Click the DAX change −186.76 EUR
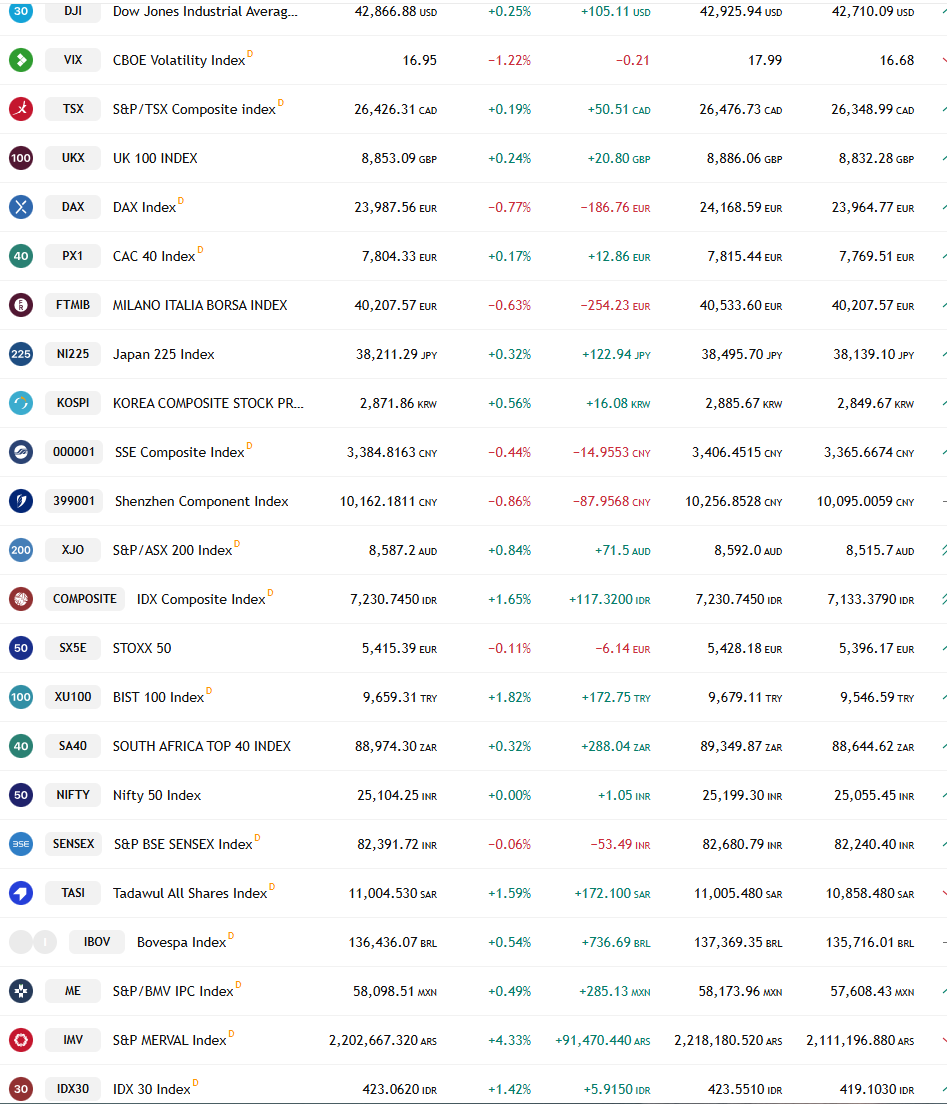Screen dimensions: 947x1104 [615, 208]
